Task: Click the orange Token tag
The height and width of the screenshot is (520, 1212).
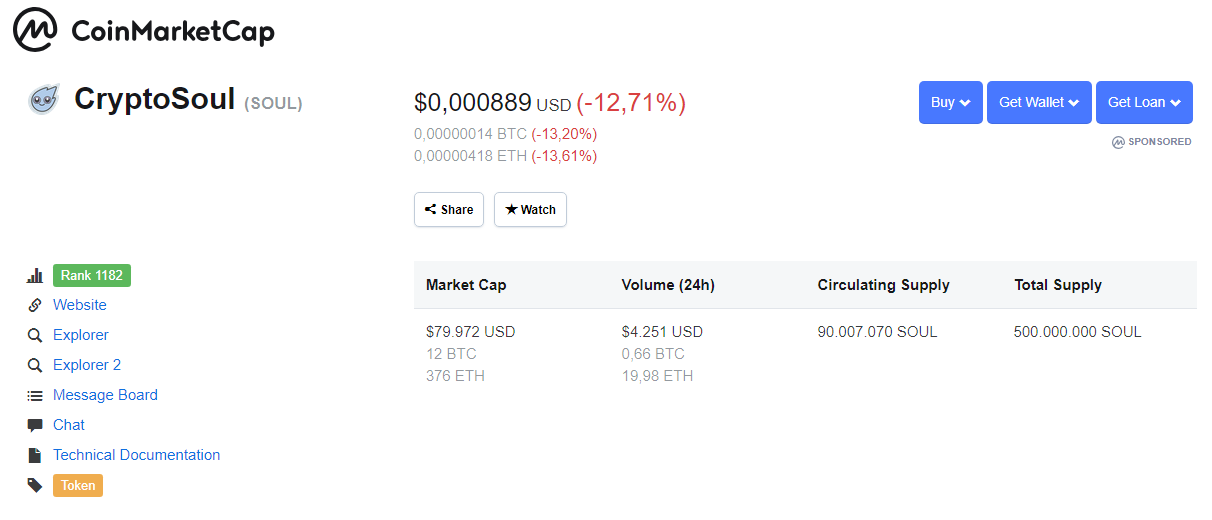Action: click(x=78, y=486)
